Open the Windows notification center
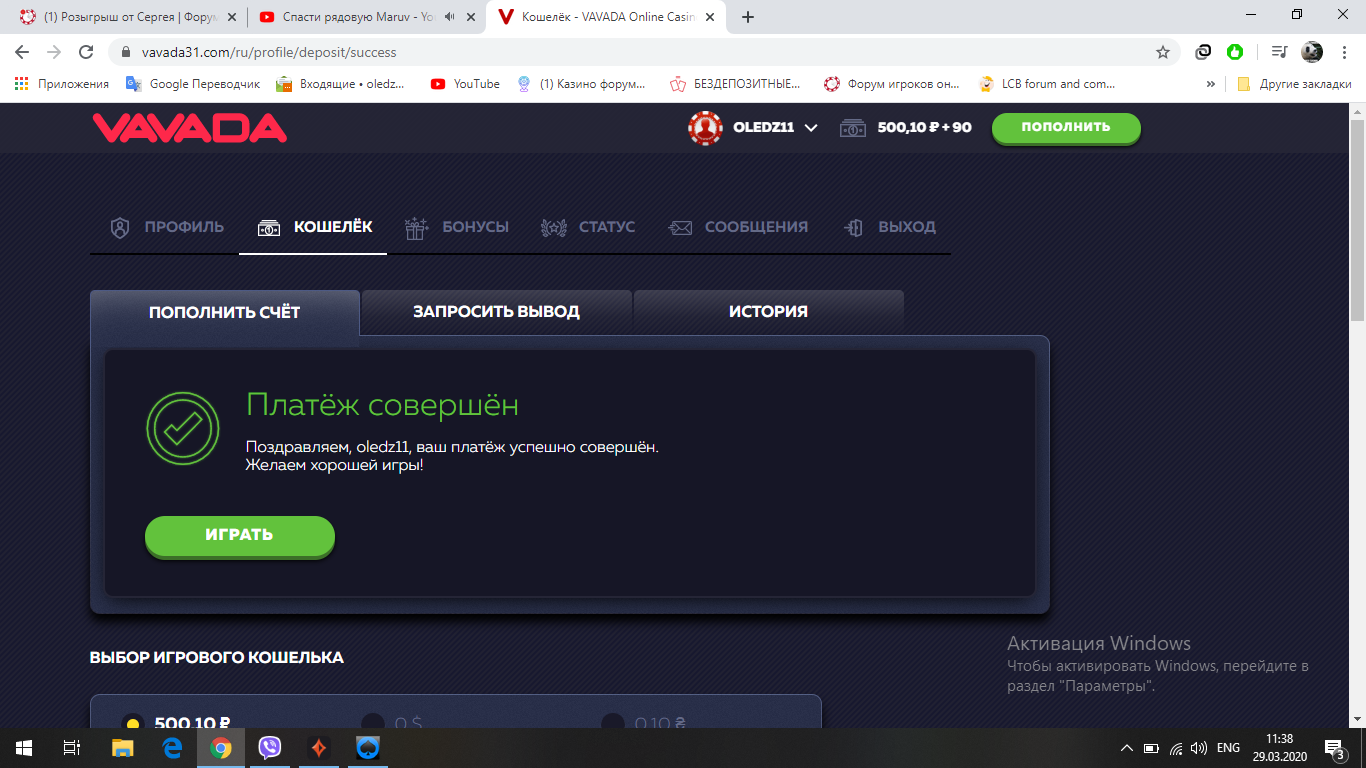The image size is (1366, 768). pyautogui.click(x=1335, y=748)
